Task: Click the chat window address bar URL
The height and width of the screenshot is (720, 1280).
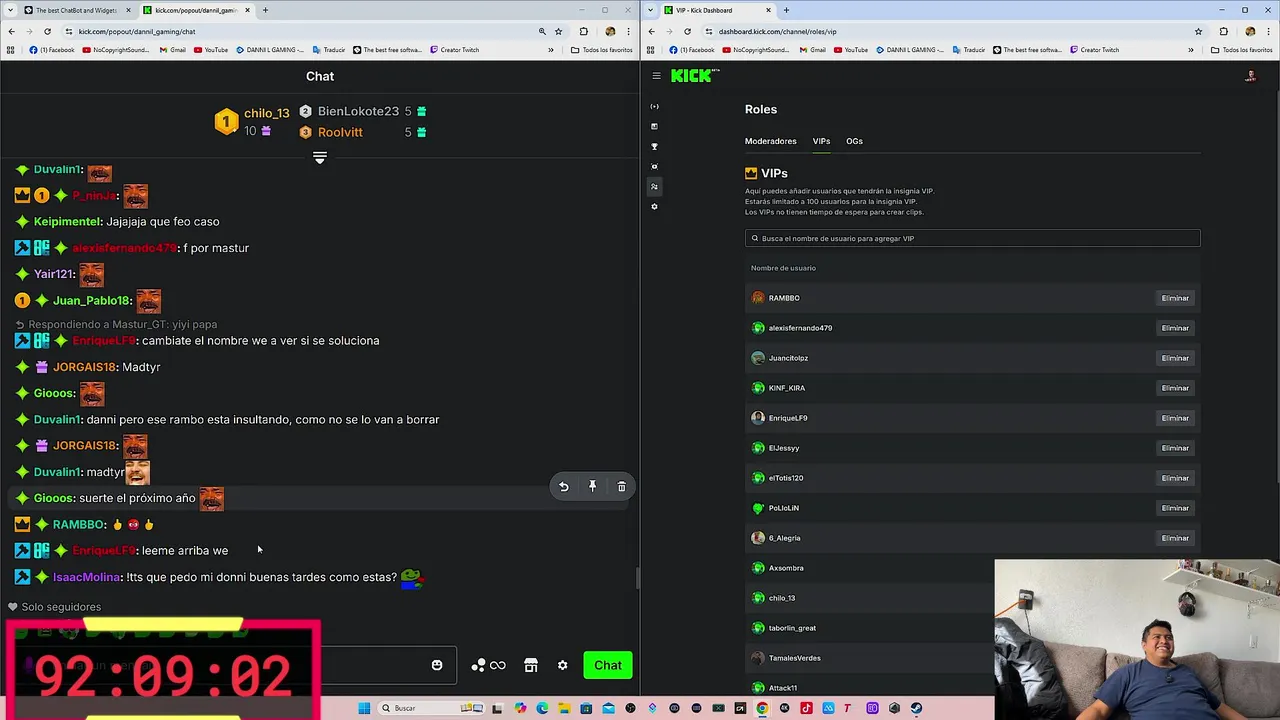Action: 137,31
